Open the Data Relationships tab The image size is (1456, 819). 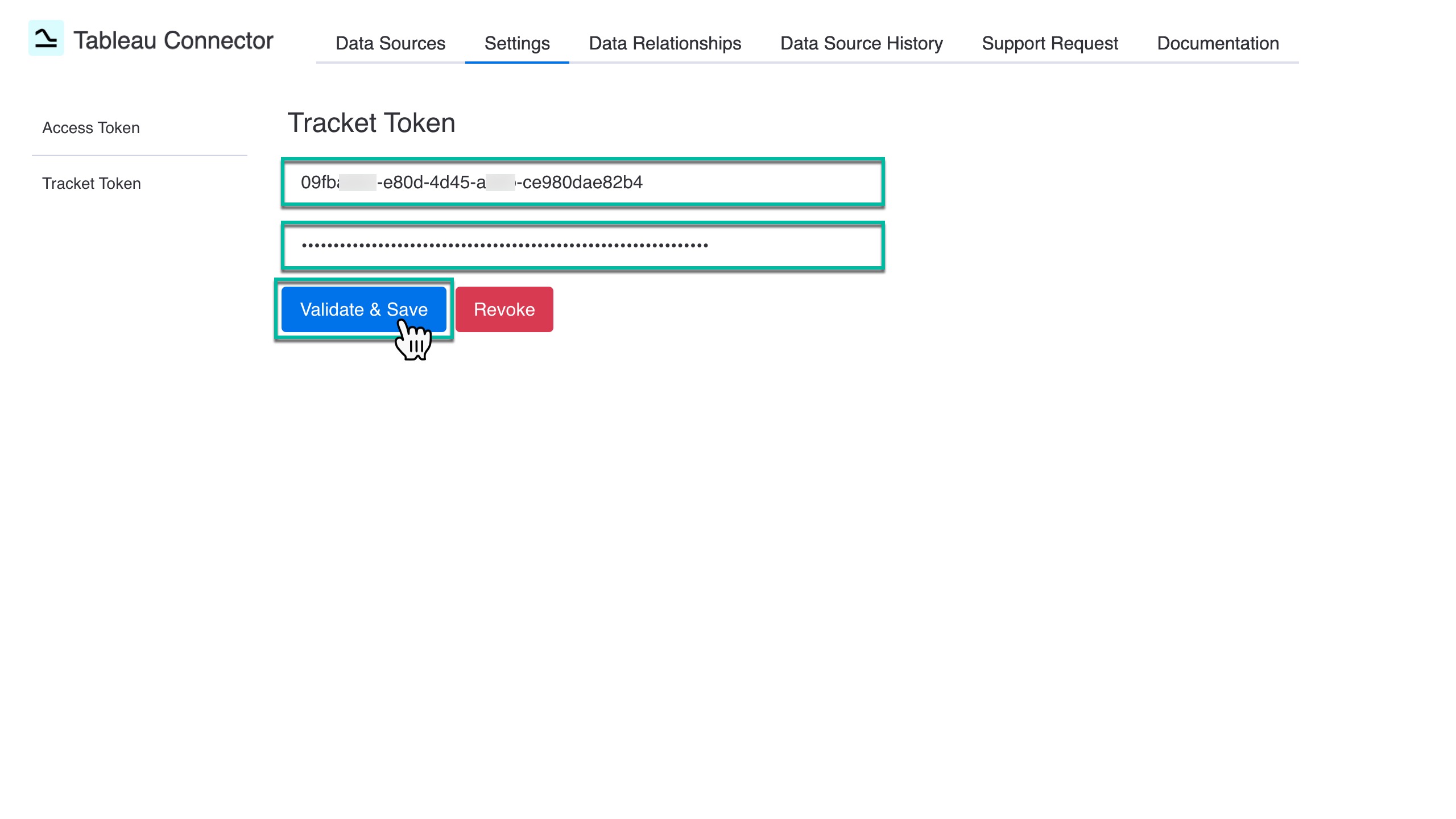[x=664, y=43]
